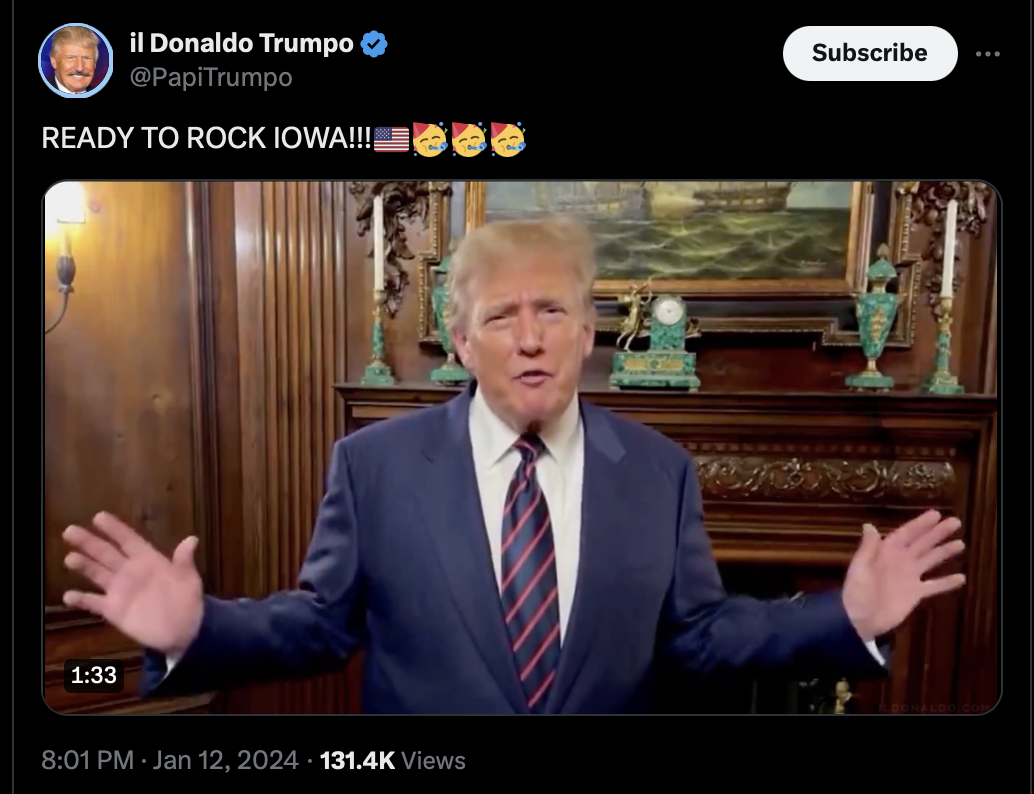Click the 1:33 video duration badge
This screenshot has width=1034, height=794.
[94, 675]
